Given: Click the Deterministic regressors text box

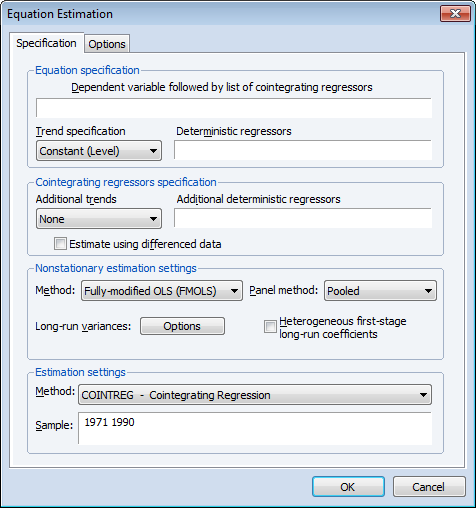Looking at the screenshot, I should tap(303, 150).
